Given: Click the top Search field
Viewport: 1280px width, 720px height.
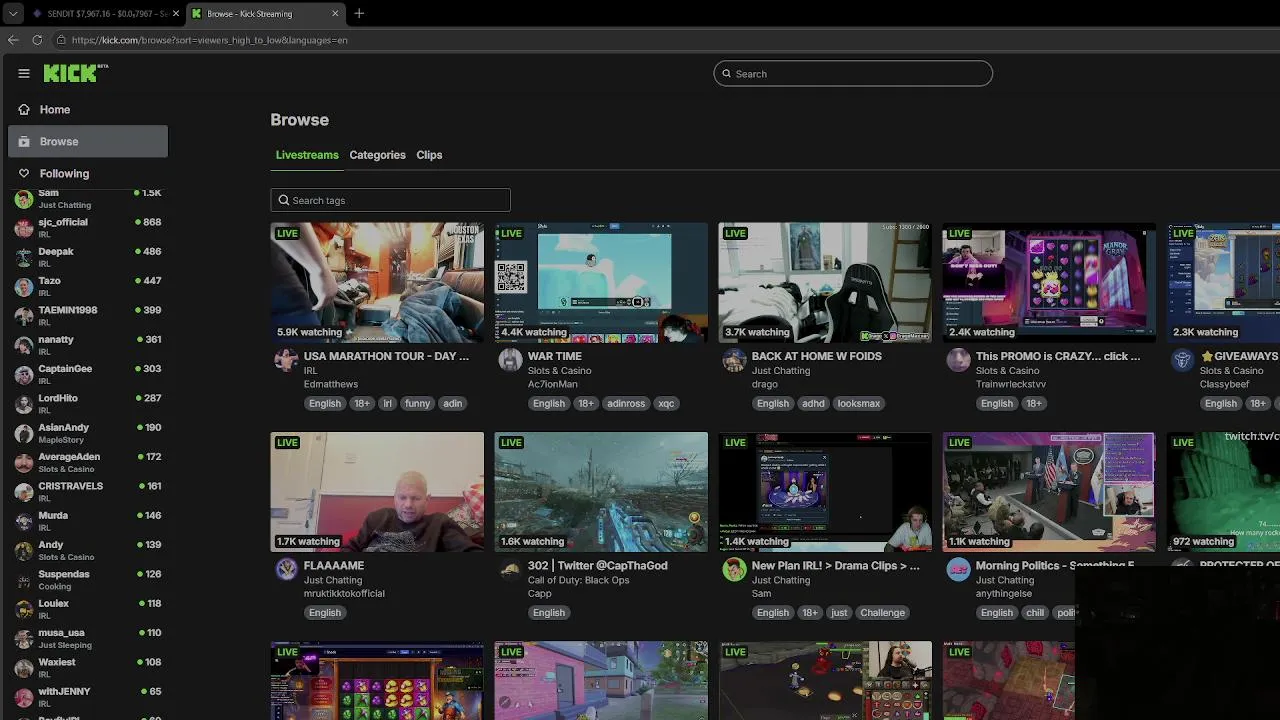Looking at the screenshot, I should coord(853,73).
